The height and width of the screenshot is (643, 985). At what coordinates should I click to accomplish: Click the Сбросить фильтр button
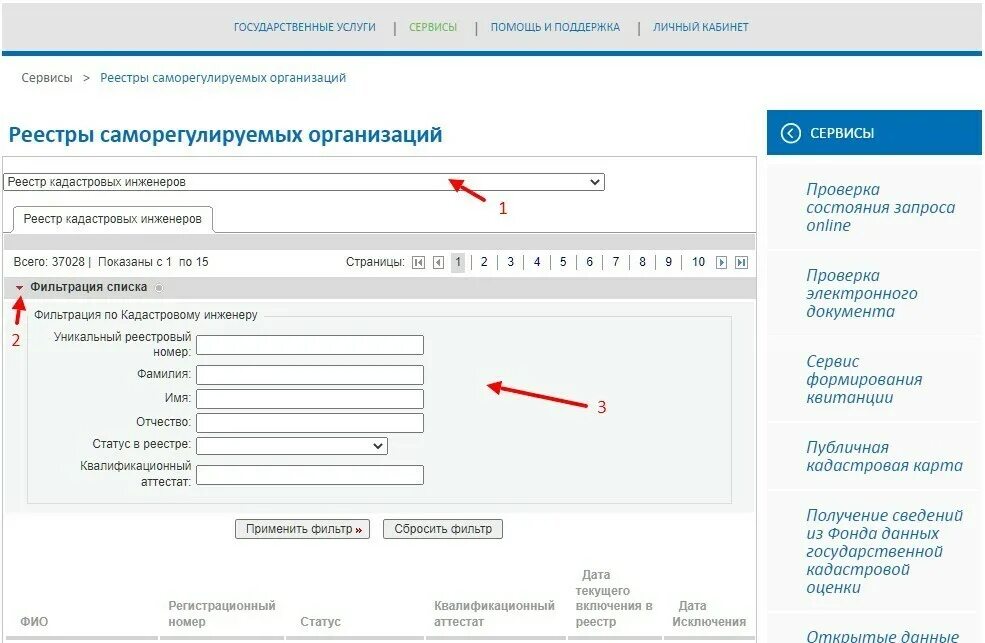(x=443, y=529)
